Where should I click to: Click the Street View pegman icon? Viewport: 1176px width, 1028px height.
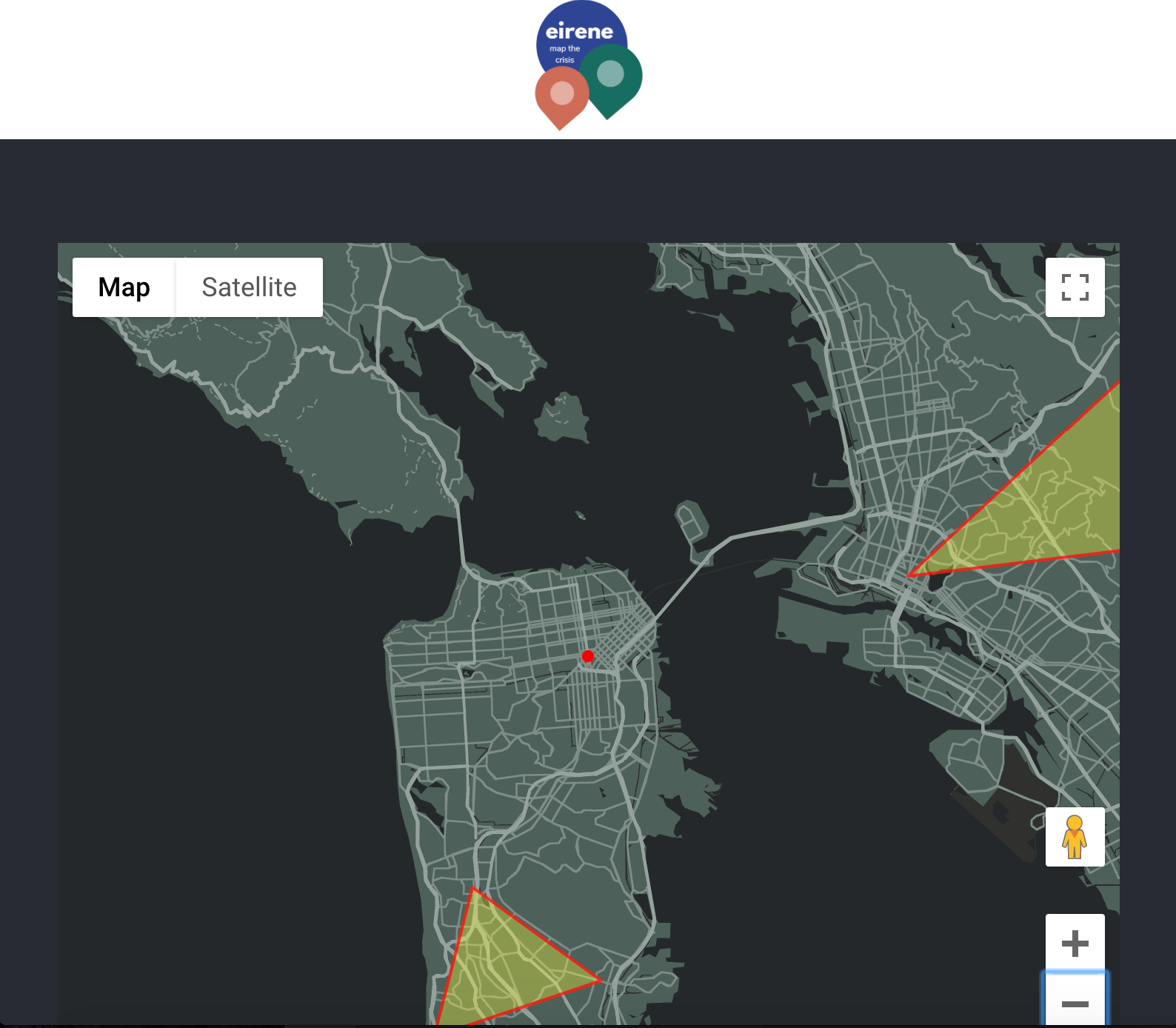[x=1075, y=837]
